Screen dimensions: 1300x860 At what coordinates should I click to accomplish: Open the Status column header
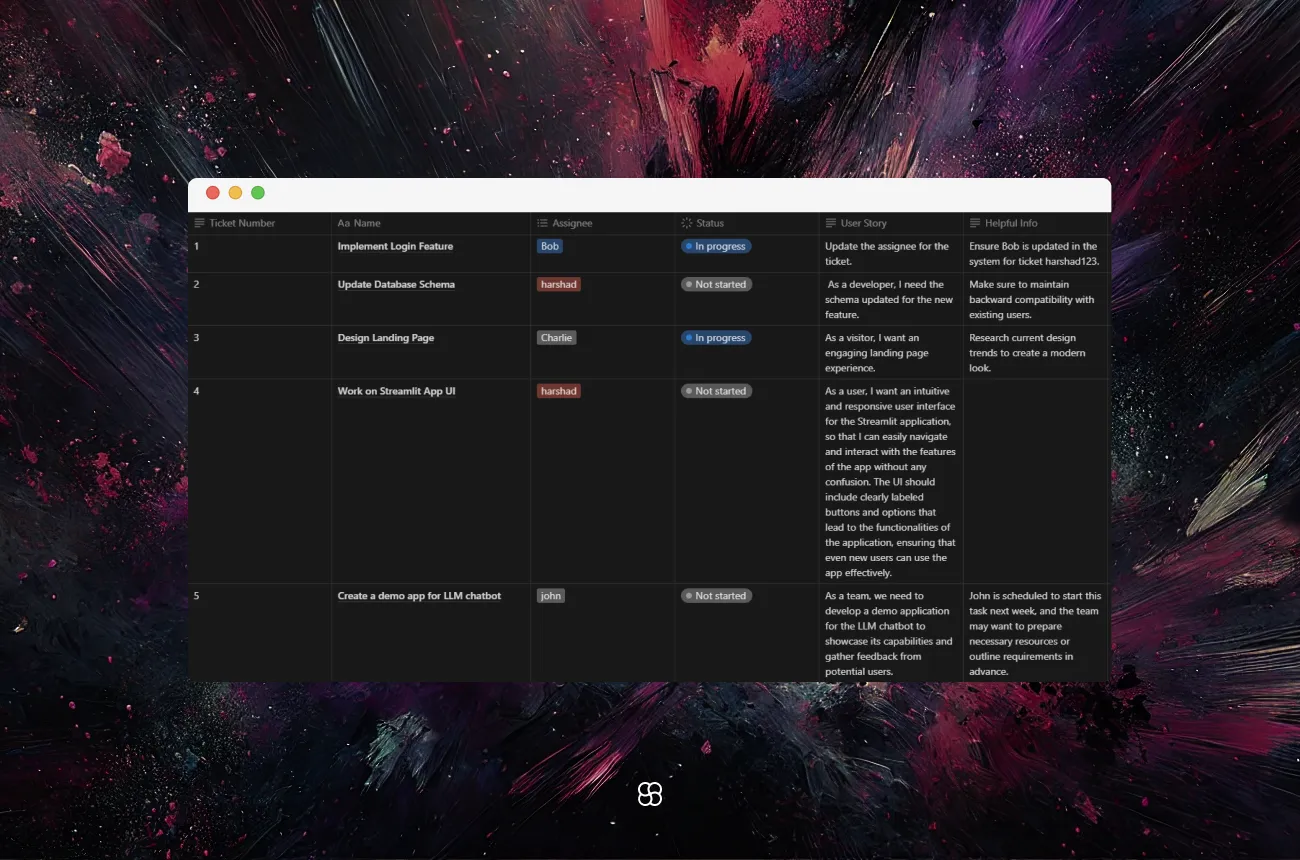click(747, 223)
